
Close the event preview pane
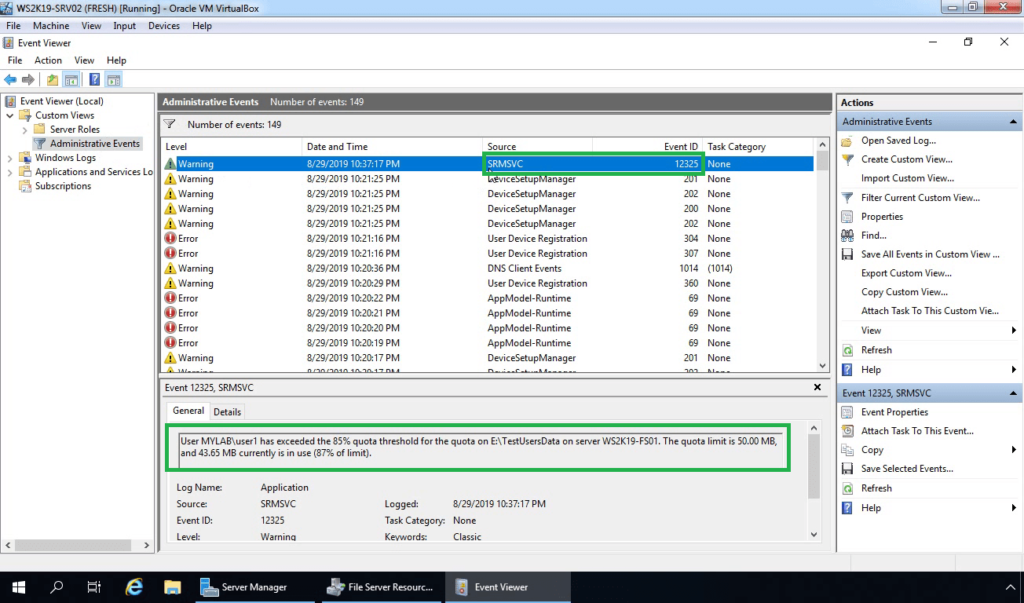[x=817, y=387]
